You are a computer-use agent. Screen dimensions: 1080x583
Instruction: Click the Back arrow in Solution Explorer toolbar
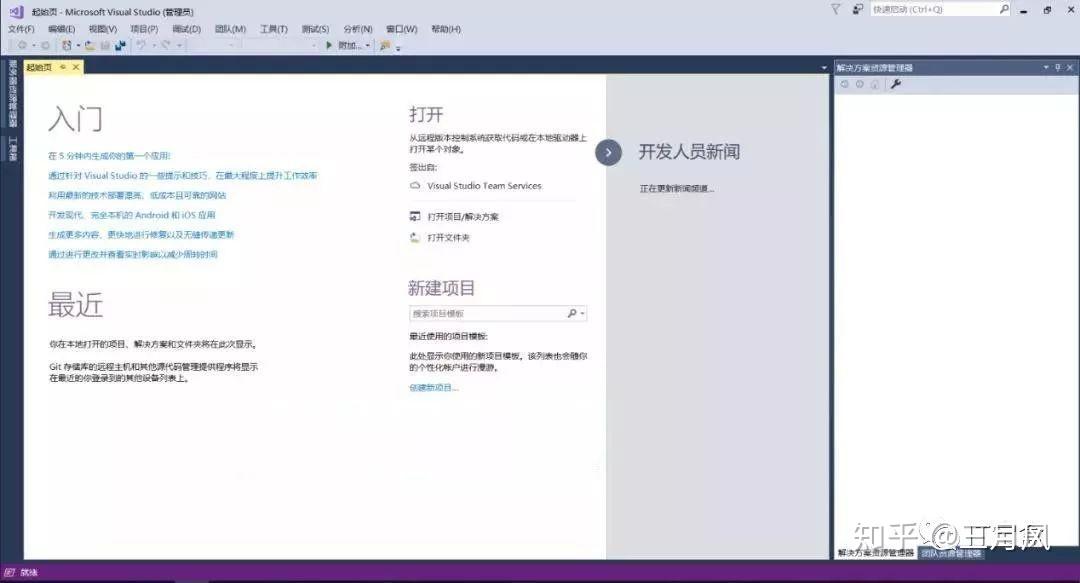844,84
